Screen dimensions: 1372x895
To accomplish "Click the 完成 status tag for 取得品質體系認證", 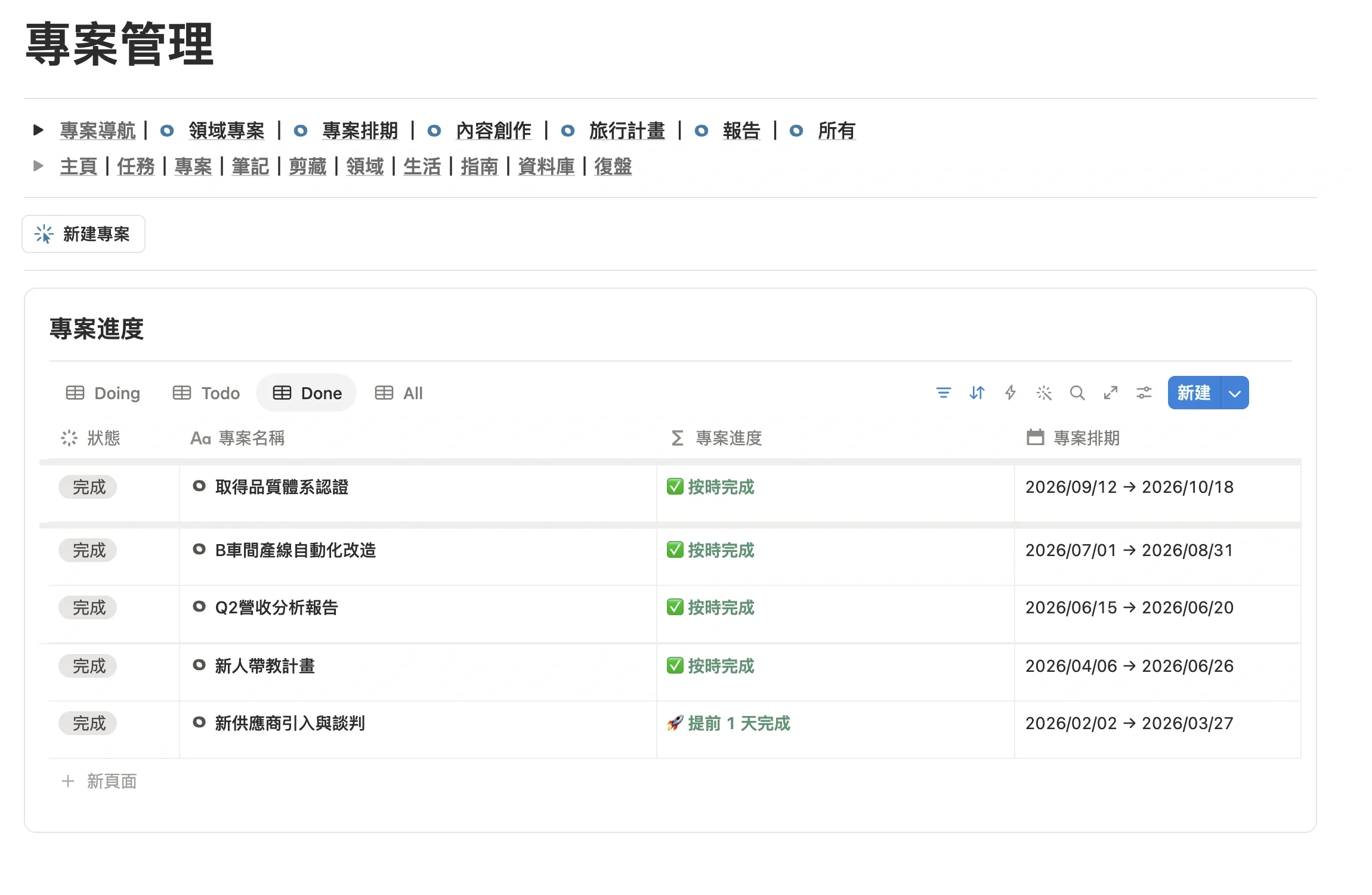I will (x=88, y=487).
